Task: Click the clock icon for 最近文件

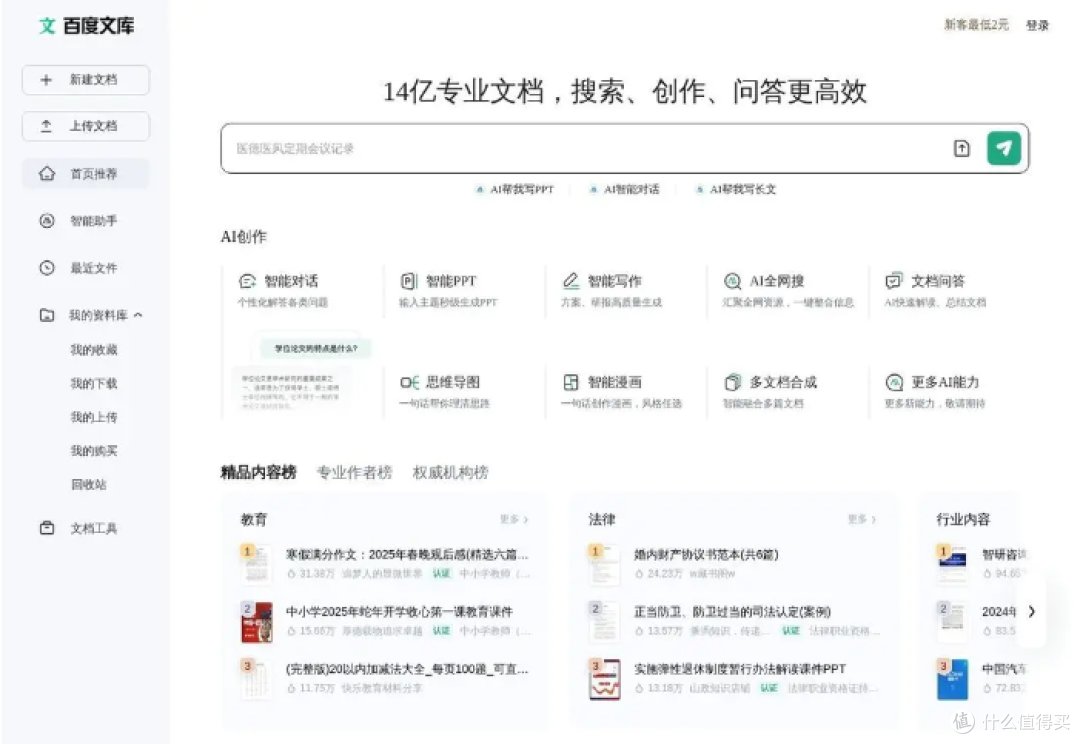Action: point(47,268)
